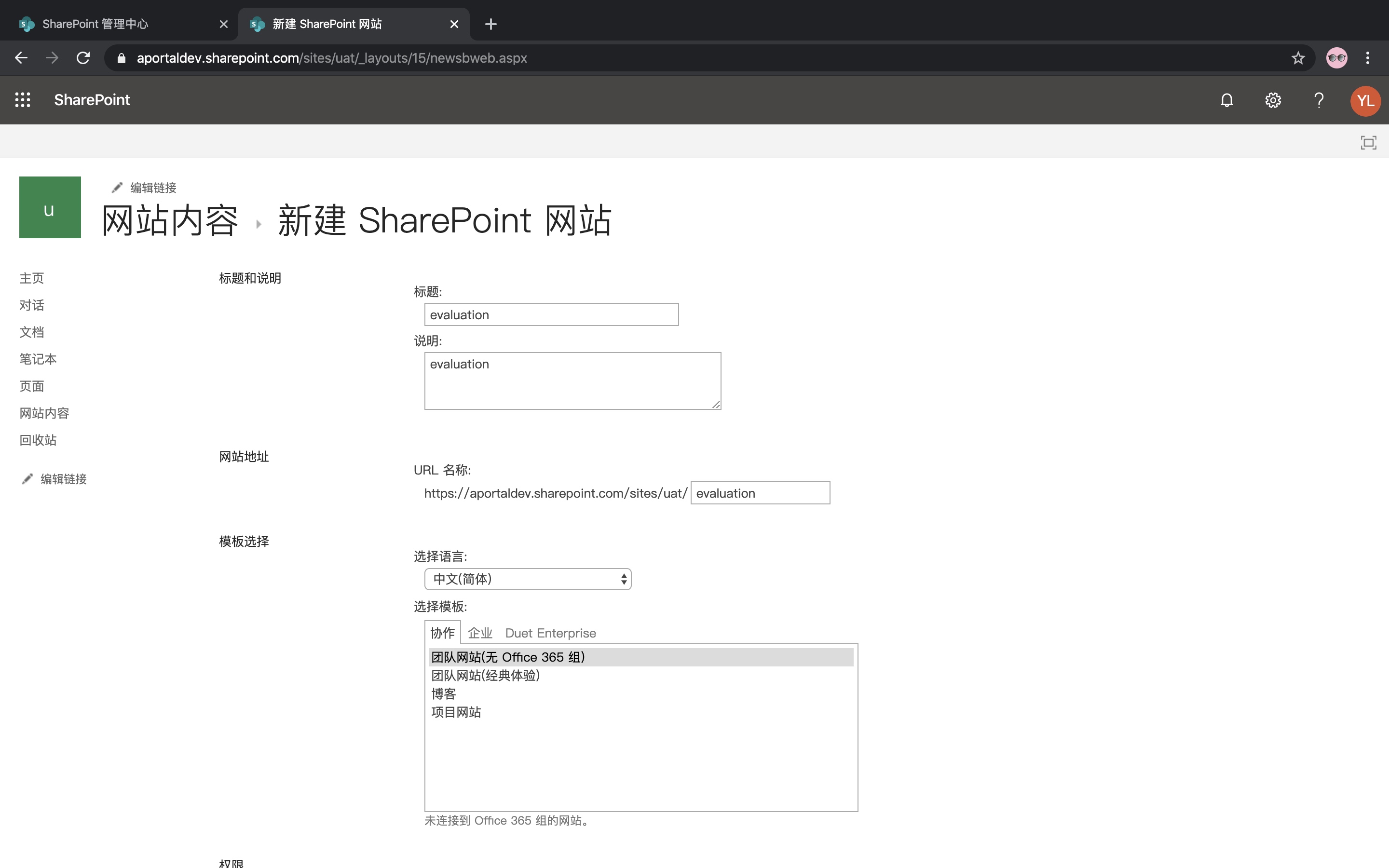Bookmark this page with the star icon

(1298, 58)
